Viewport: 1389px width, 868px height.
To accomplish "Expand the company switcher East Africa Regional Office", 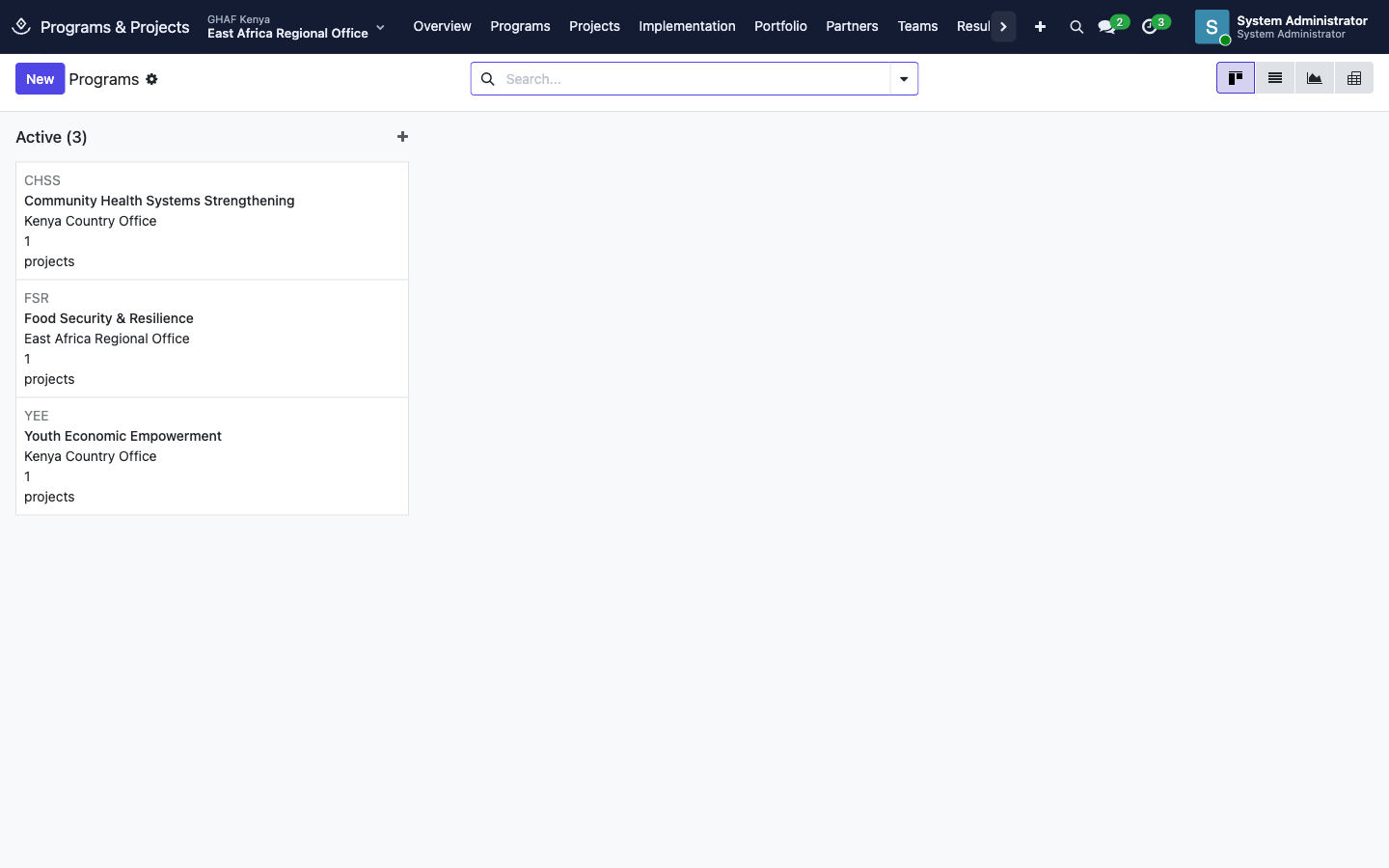I will coord(296,27).
